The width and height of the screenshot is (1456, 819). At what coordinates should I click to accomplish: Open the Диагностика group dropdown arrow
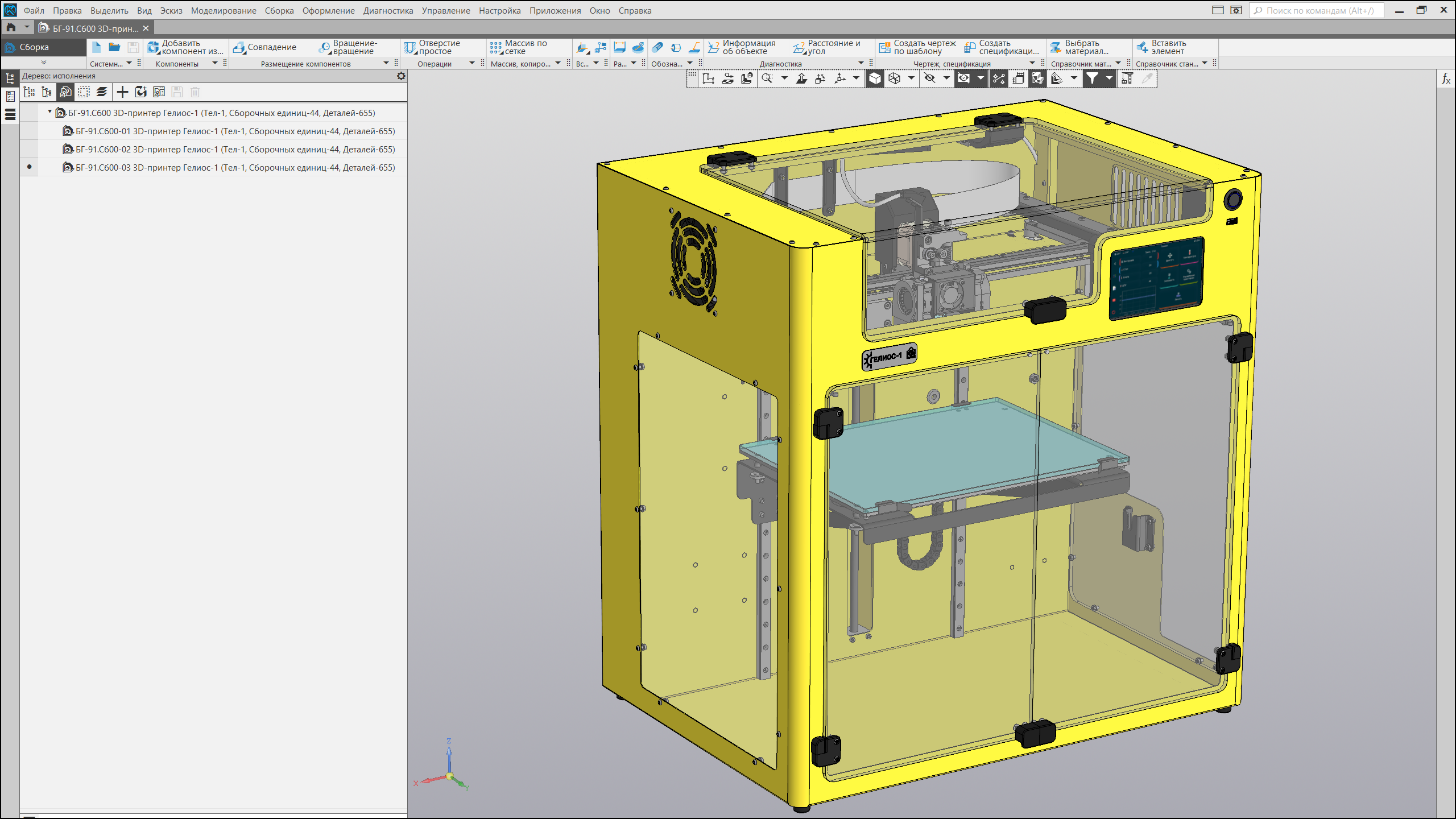pyautogui.click(x=861, y=64)
